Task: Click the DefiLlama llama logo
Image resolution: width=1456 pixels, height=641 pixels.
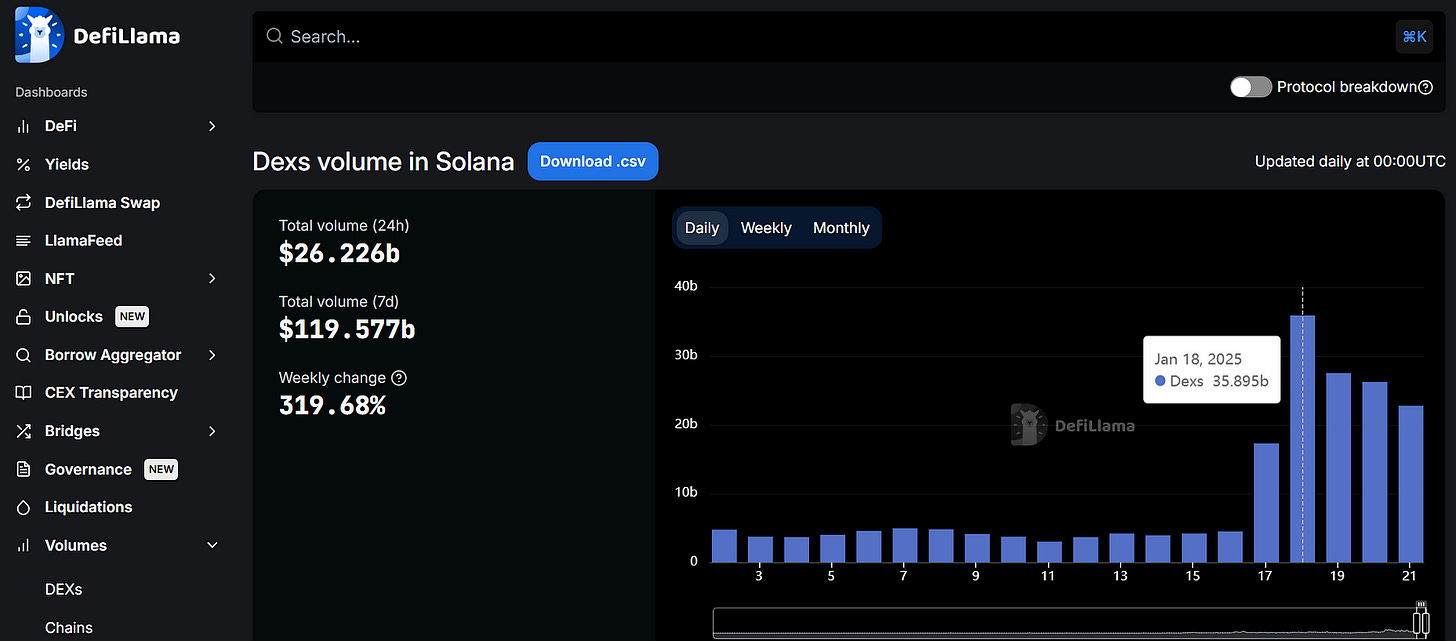Action: click(x=37, y=34)
